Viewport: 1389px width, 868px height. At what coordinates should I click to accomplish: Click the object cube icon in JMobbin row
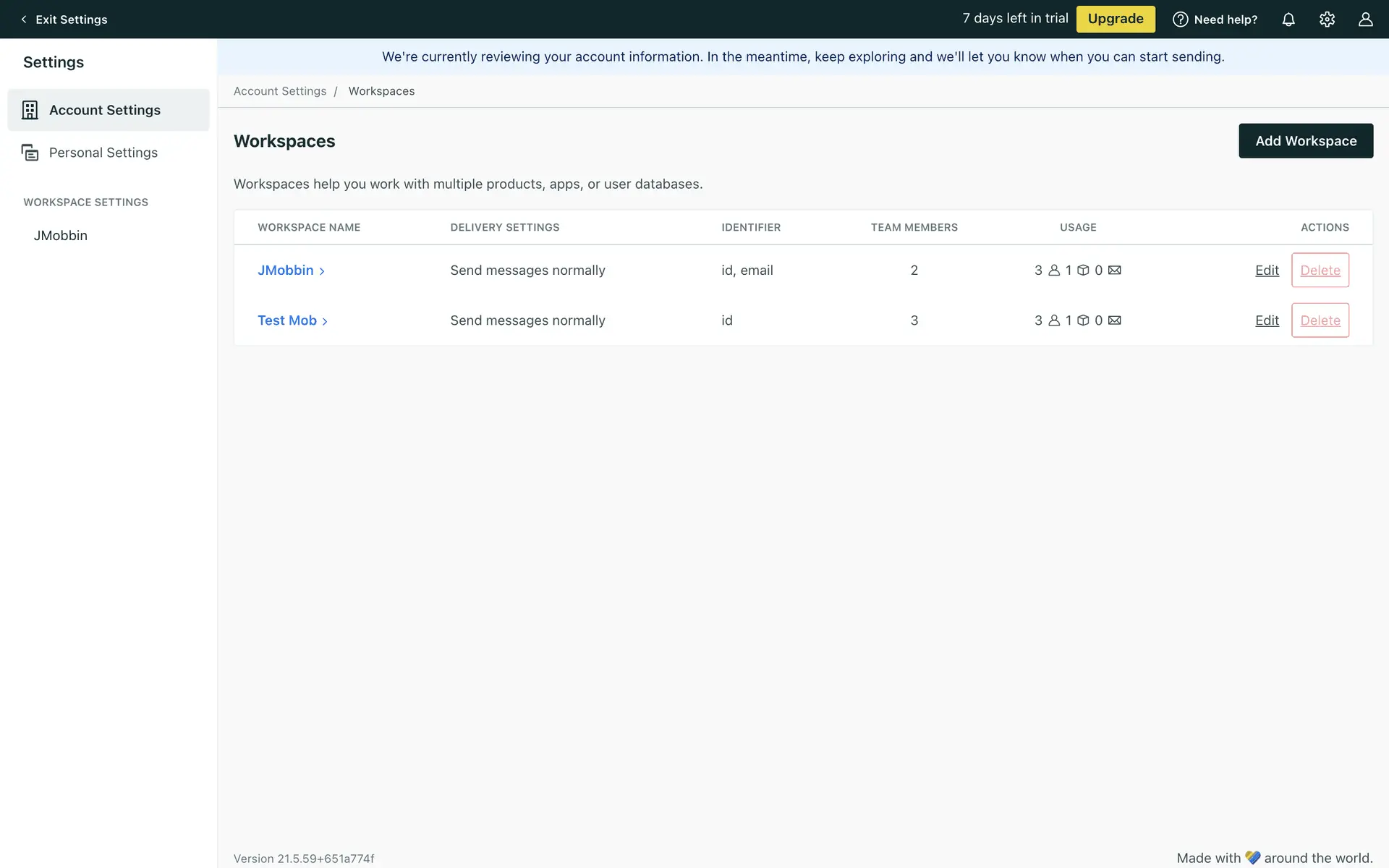(1083, 271)
